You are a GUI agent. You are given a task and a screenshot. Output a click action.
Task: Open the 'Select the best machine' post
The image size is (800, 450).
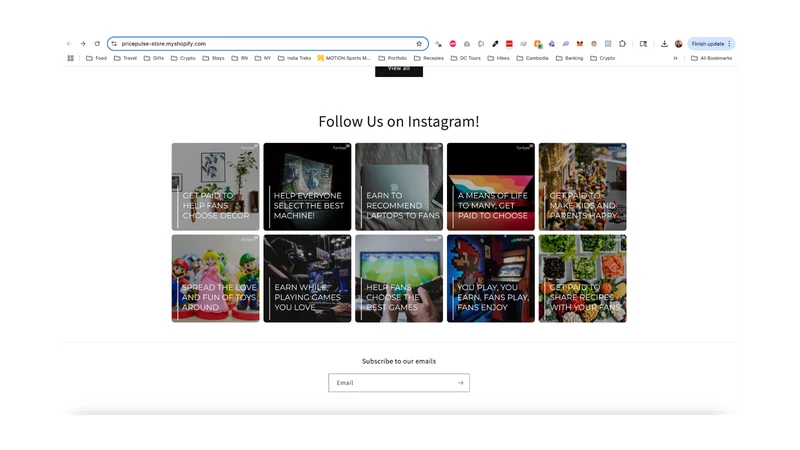(307, 187)
